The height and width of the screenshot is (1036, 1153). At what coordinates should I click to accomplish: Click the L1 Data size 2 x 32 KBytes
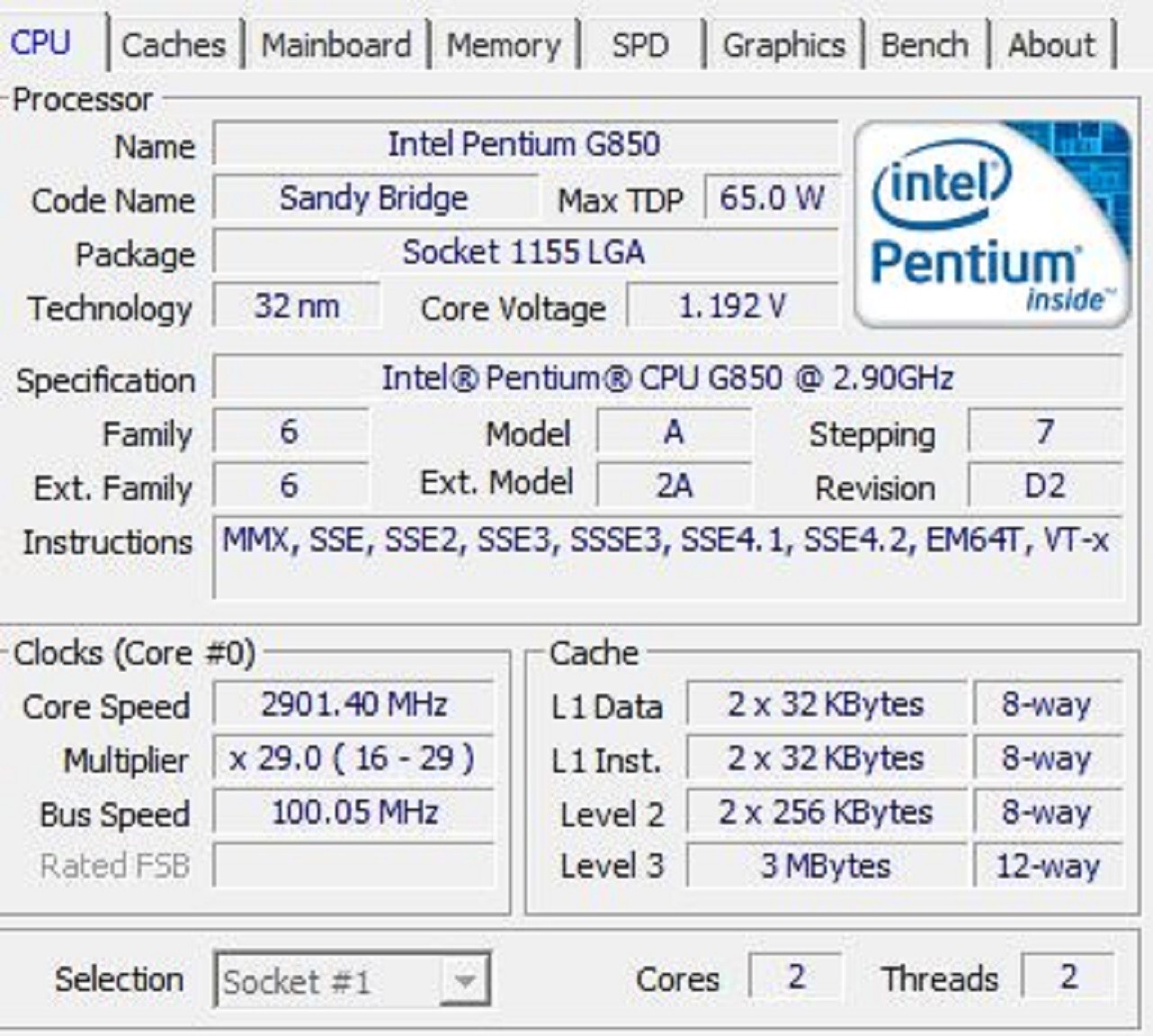coord(826,704)
